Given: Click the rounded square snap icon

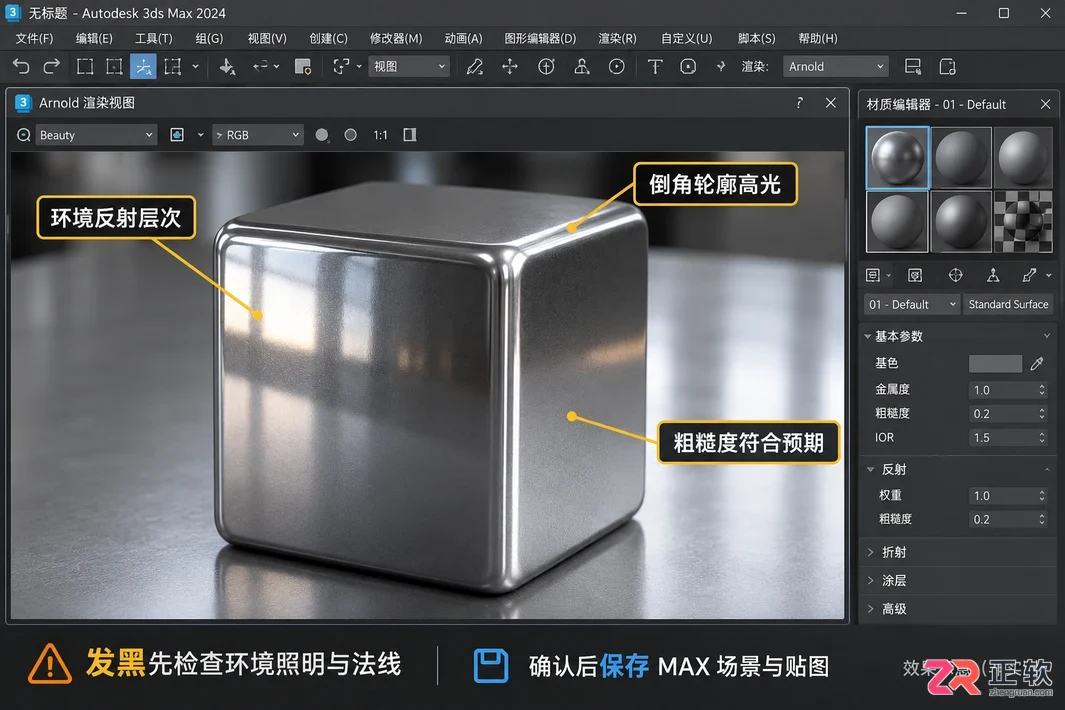Looking at the screenshot, I should (688, 67).
